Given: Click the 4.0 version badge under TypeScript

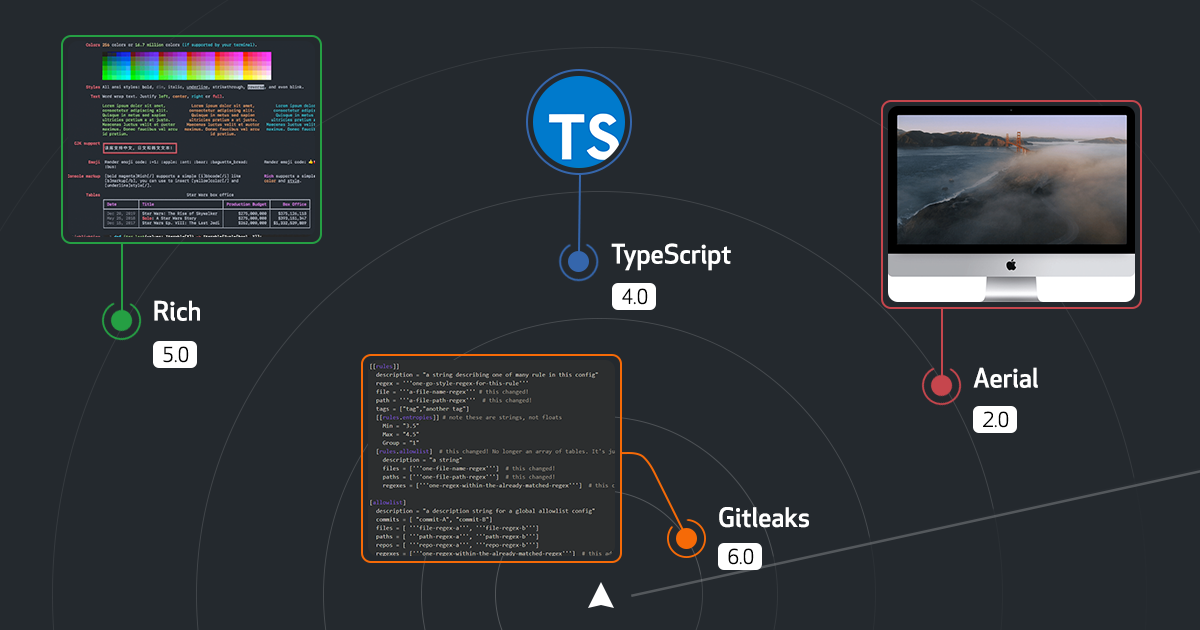Looking at the screenshot, I should [x=634, y=297].
